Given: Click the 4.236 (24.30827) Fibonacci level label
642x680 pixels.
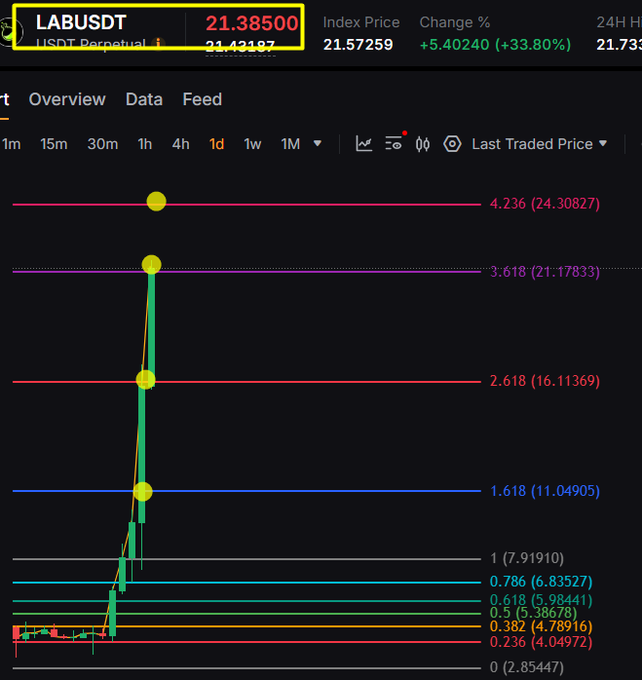Looking at the screenshot, I should click(x=545, y=204).
